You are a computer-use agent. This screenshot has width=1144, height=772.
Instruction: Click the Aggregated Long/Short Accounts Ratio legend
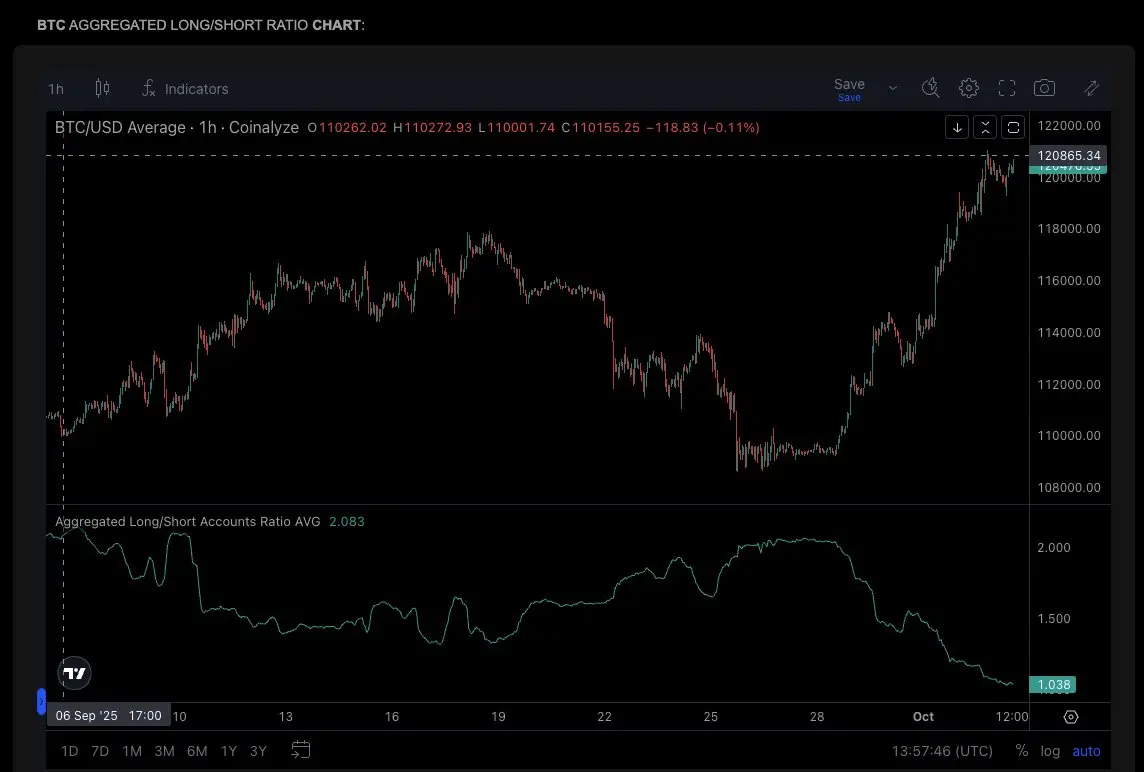click(x=188, y=522)
